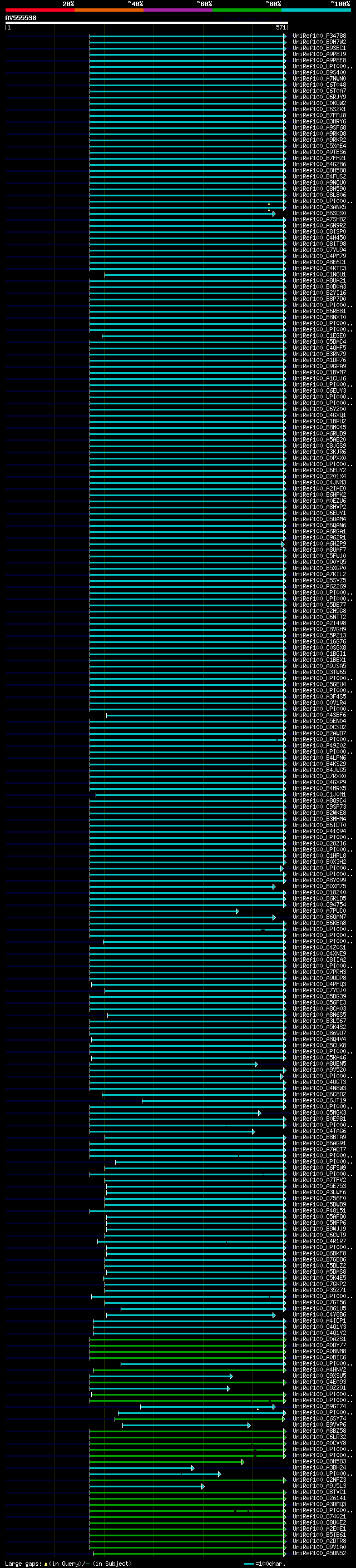Select hit label UniRef100_Q4Q1Y3
356x1568 pixels.
[x=319, y=1327]
